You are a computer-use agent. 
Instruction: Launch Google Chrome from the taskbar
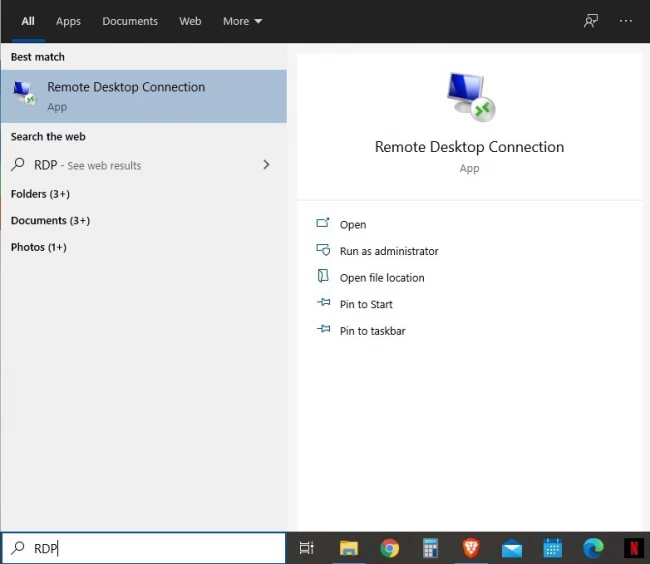pos(389,548)
